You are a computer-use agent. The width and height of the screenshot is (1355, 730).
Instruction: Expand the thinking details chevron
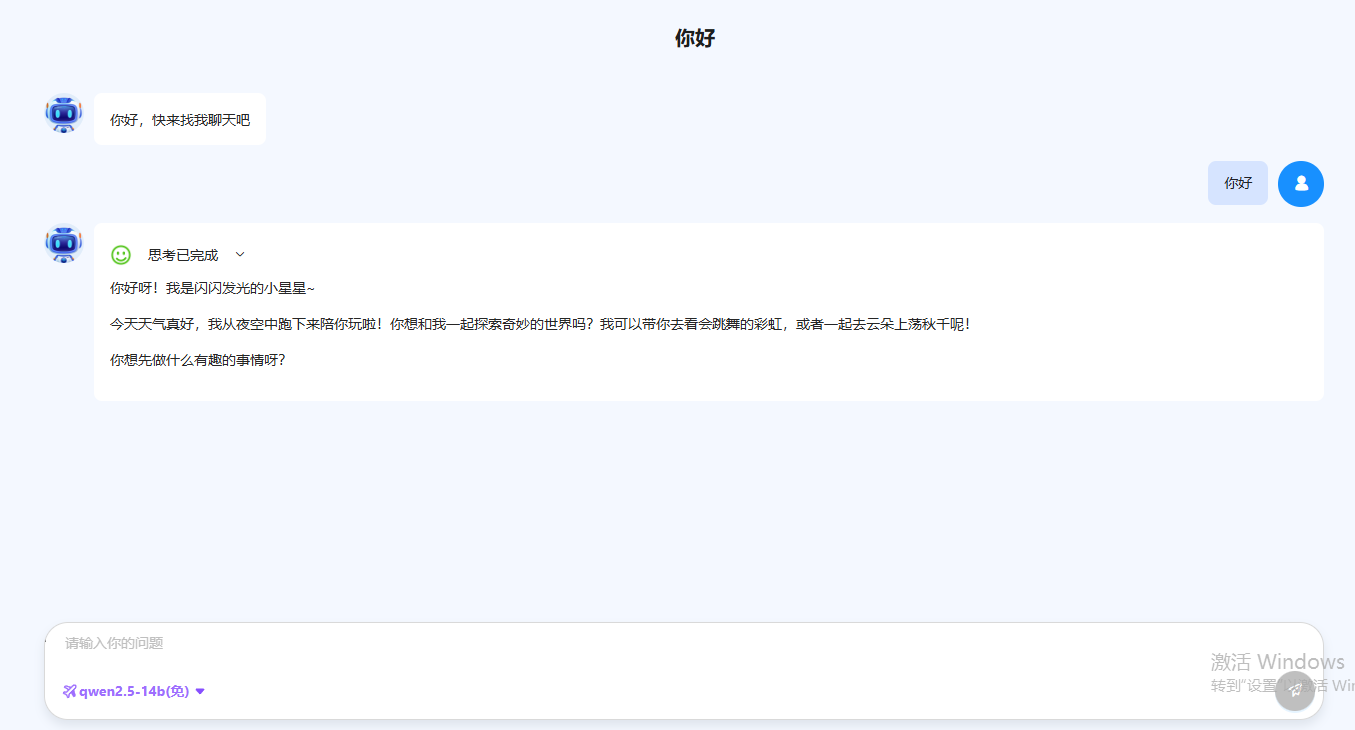[240, 255]
